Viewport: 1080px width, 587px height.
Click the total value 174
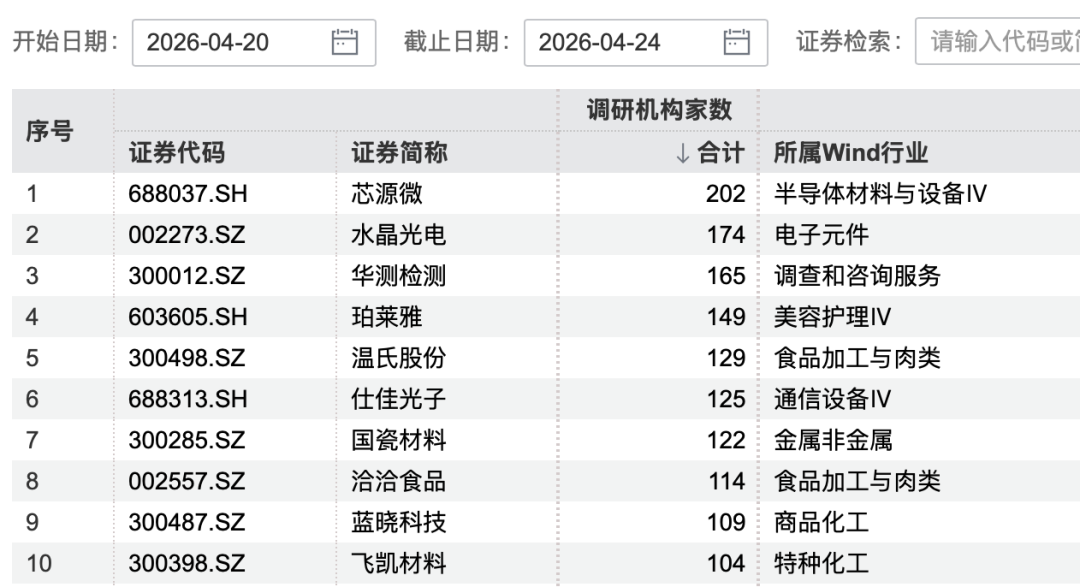726,235
